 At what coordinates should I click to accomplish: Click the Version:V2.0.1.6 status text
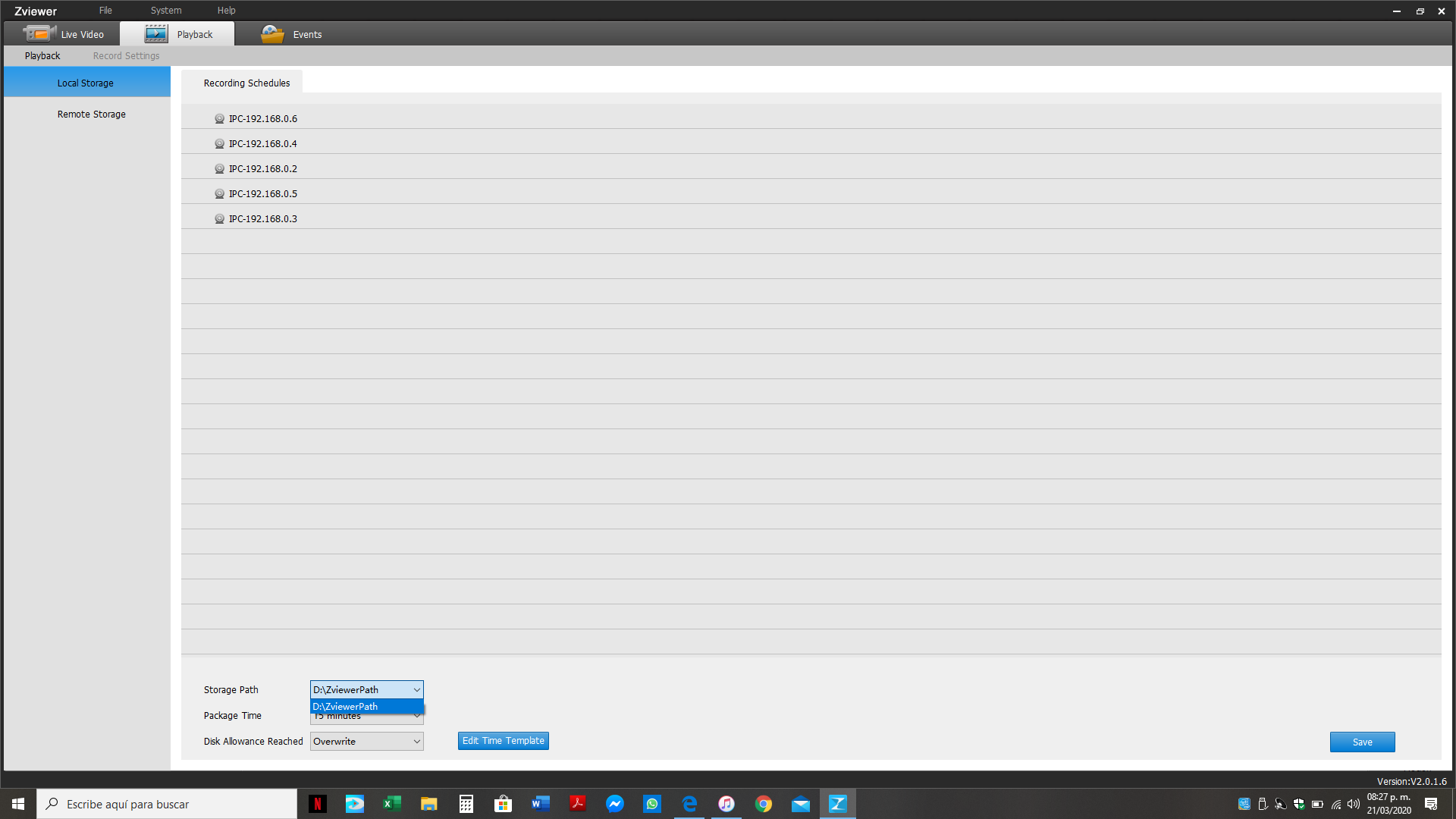(1411, 781)
